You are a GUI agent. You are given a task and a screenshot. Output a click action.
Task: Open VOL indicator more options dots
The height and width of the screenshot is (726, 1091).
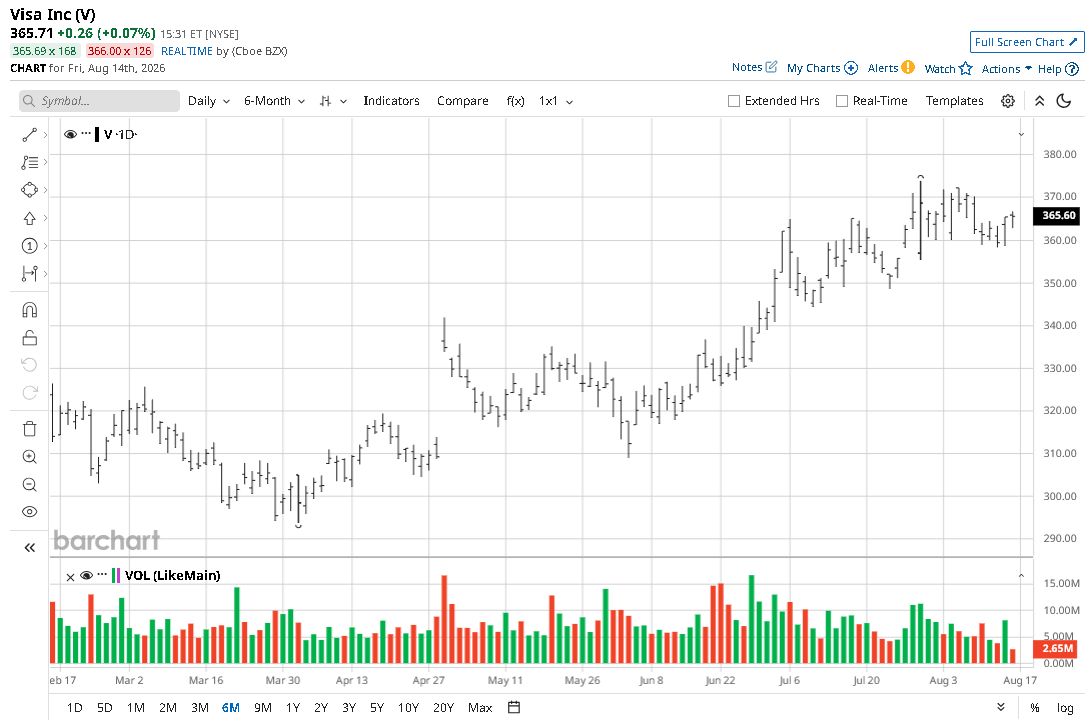point(102,574)
